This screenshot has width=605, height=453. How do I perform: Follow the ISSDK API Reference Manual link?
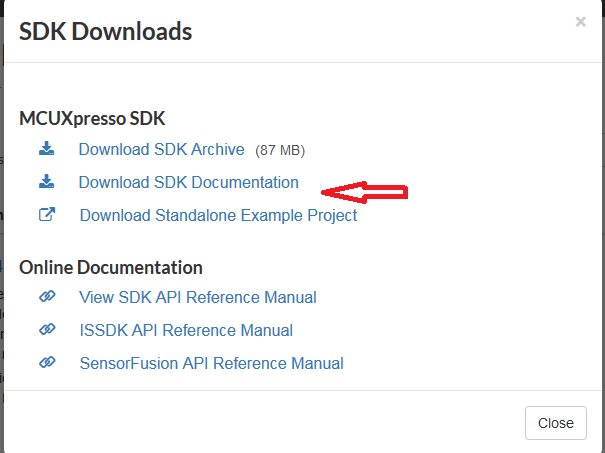(x=186, y=331)
